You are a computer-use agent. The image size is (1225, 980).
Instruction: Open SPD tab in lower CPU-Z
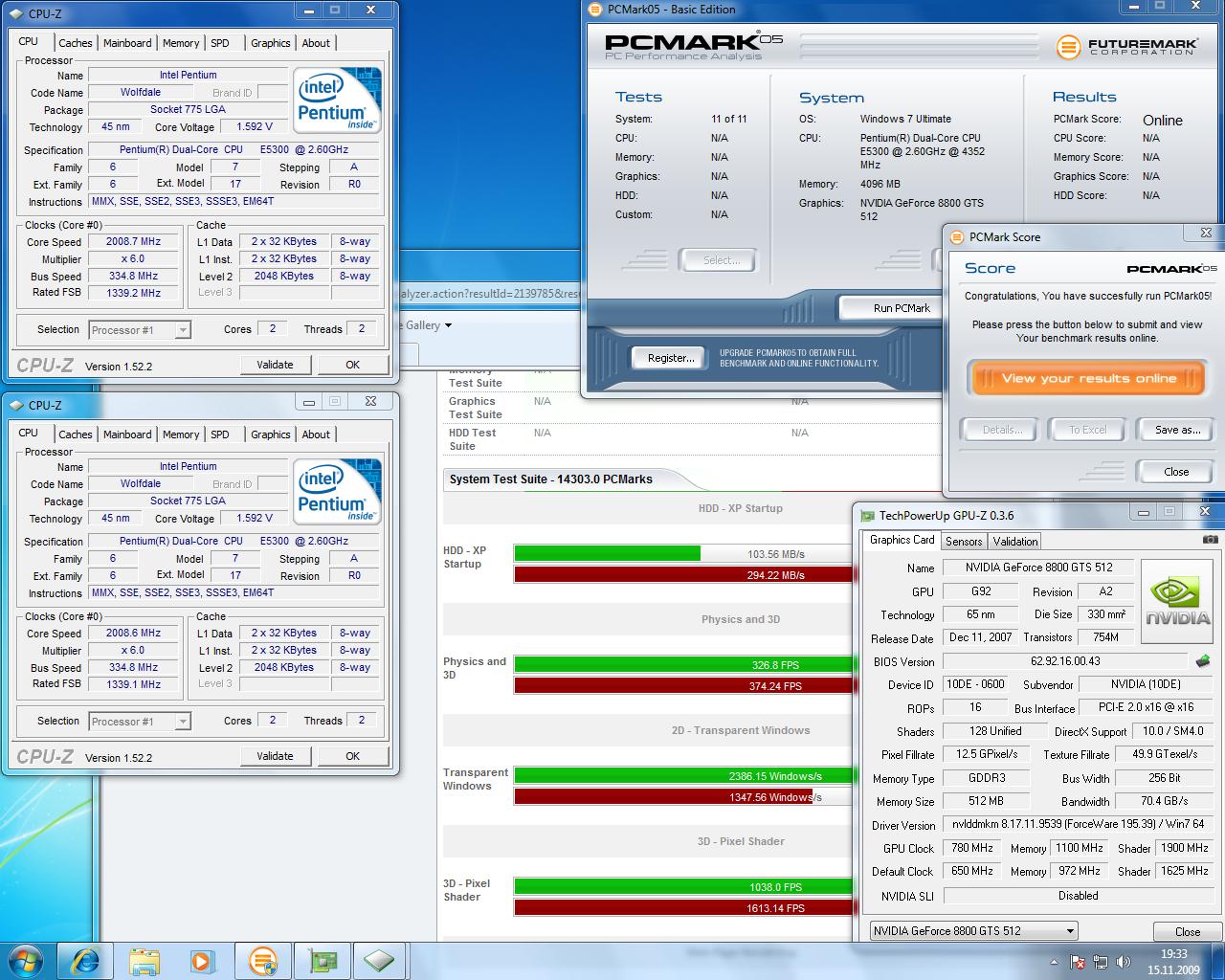click(220, 434)
